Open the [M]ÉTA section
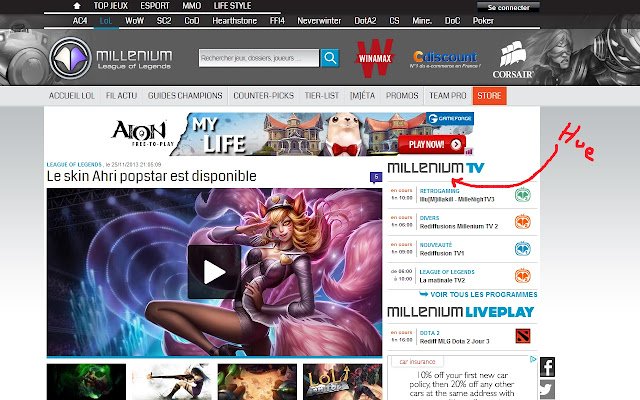 [362, 96]
